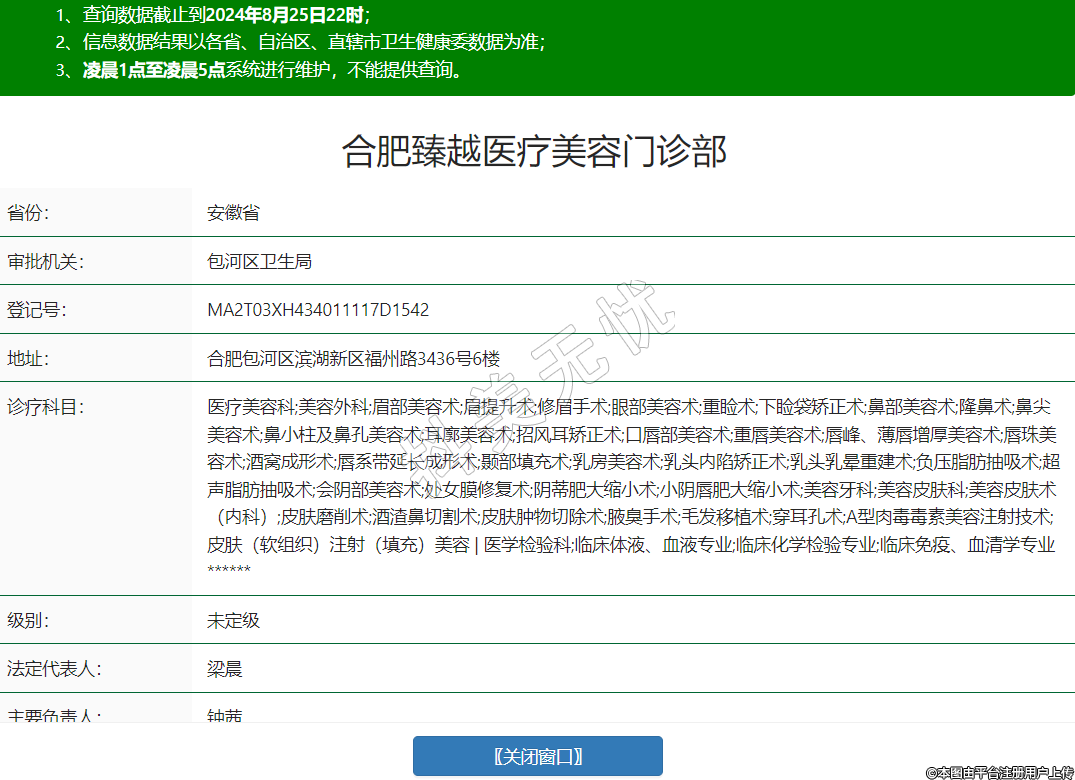Select the 登记号 field label
The image size is (1075, 780).
(36, 310)
